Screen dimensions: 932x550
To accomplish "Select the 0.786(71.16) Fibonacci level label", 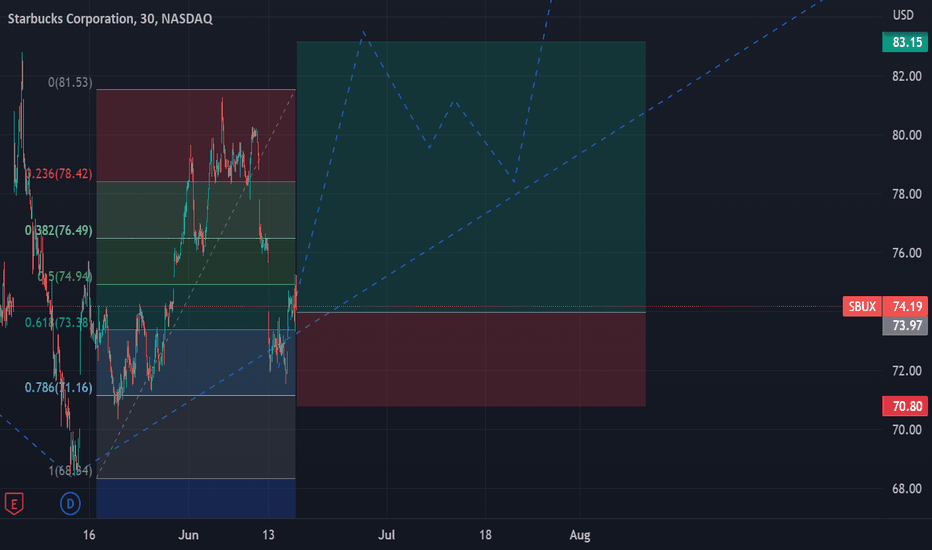I will point(59,388).
